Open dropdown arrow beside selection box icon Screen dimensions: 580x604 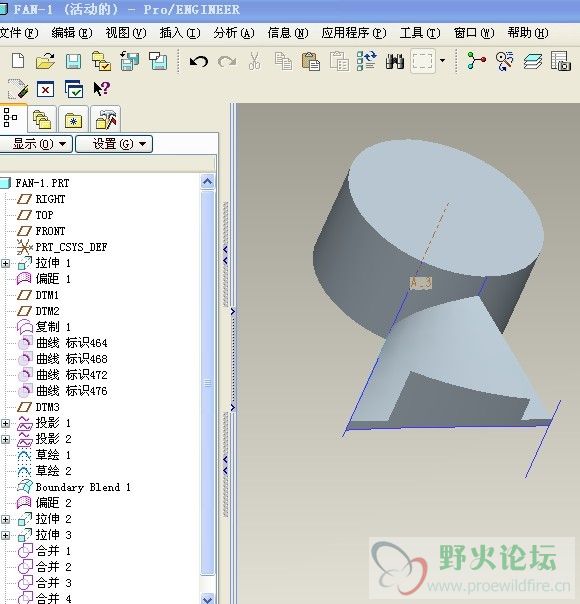(x=443, y=61)
